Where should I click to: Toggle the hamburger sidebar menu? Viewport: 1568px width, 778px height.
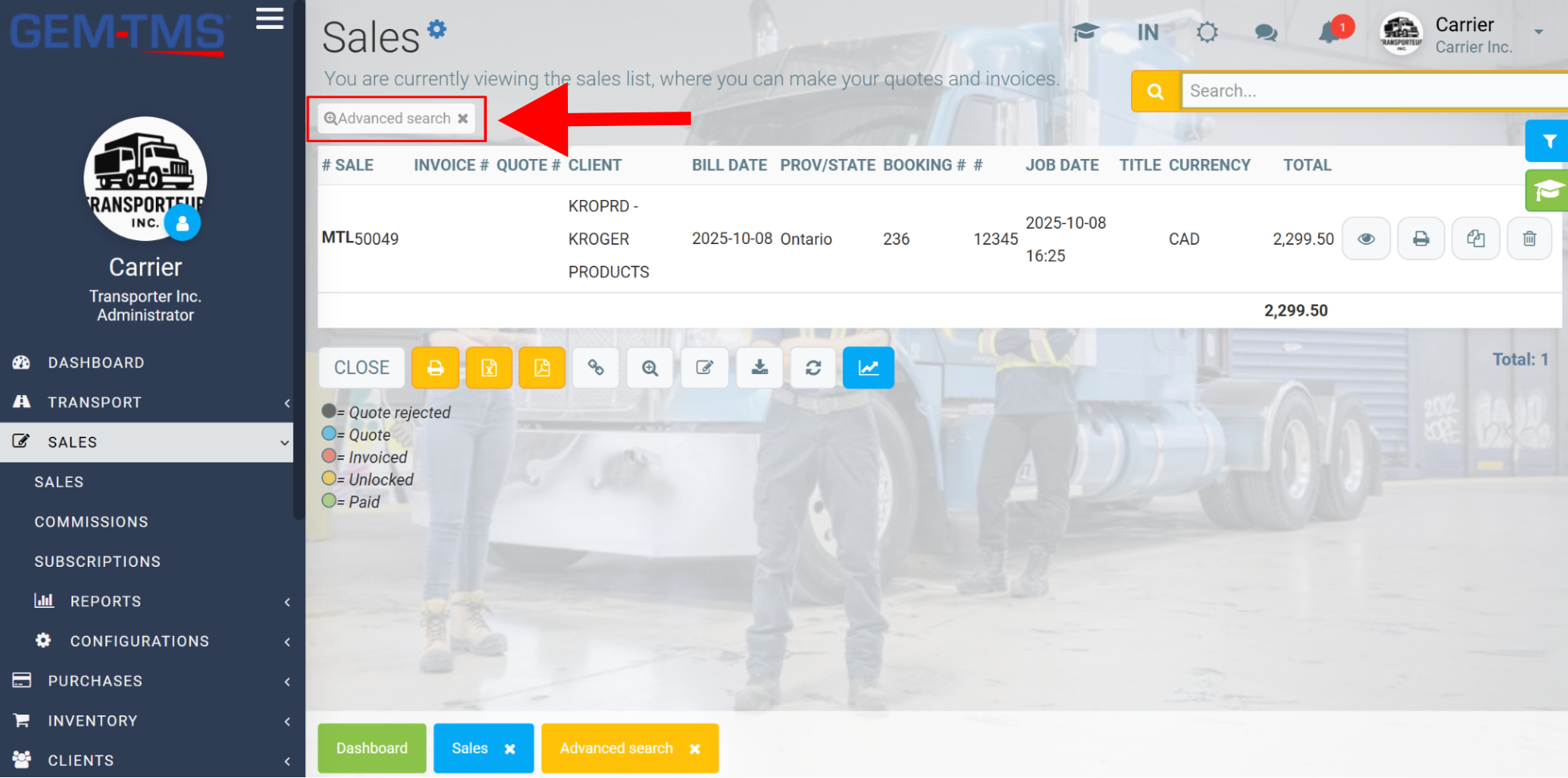point(270,18)
